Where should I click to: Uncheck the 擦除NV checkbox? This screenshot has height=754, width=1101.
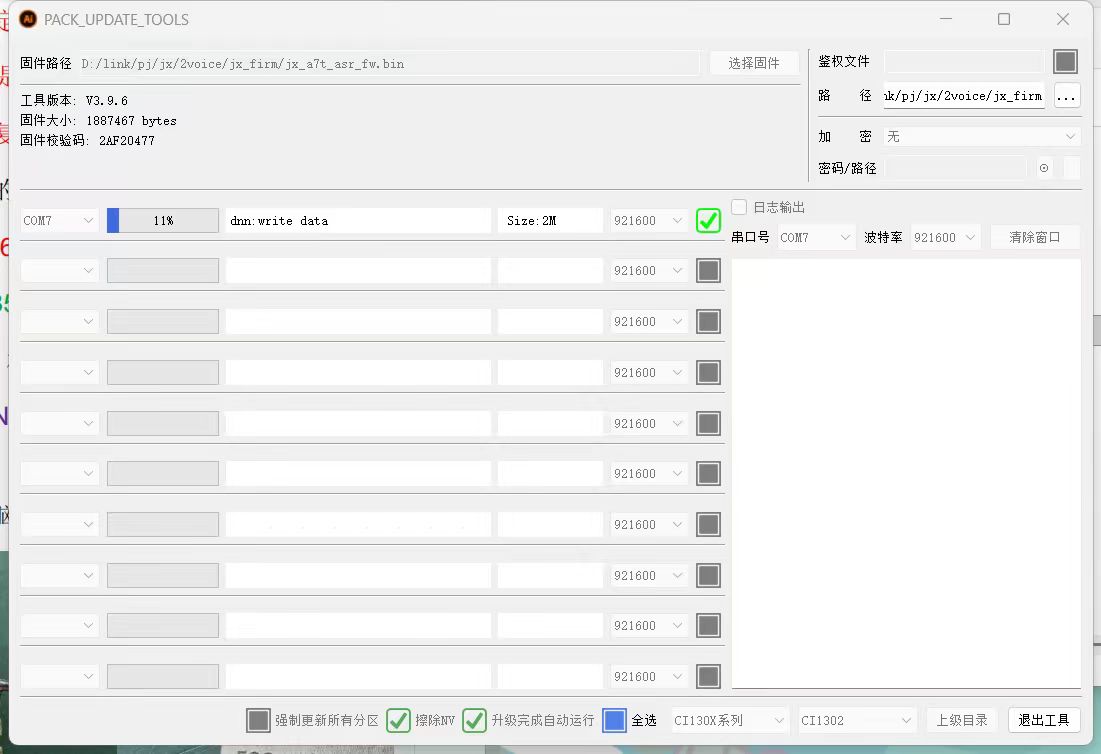tap(398, 719)
